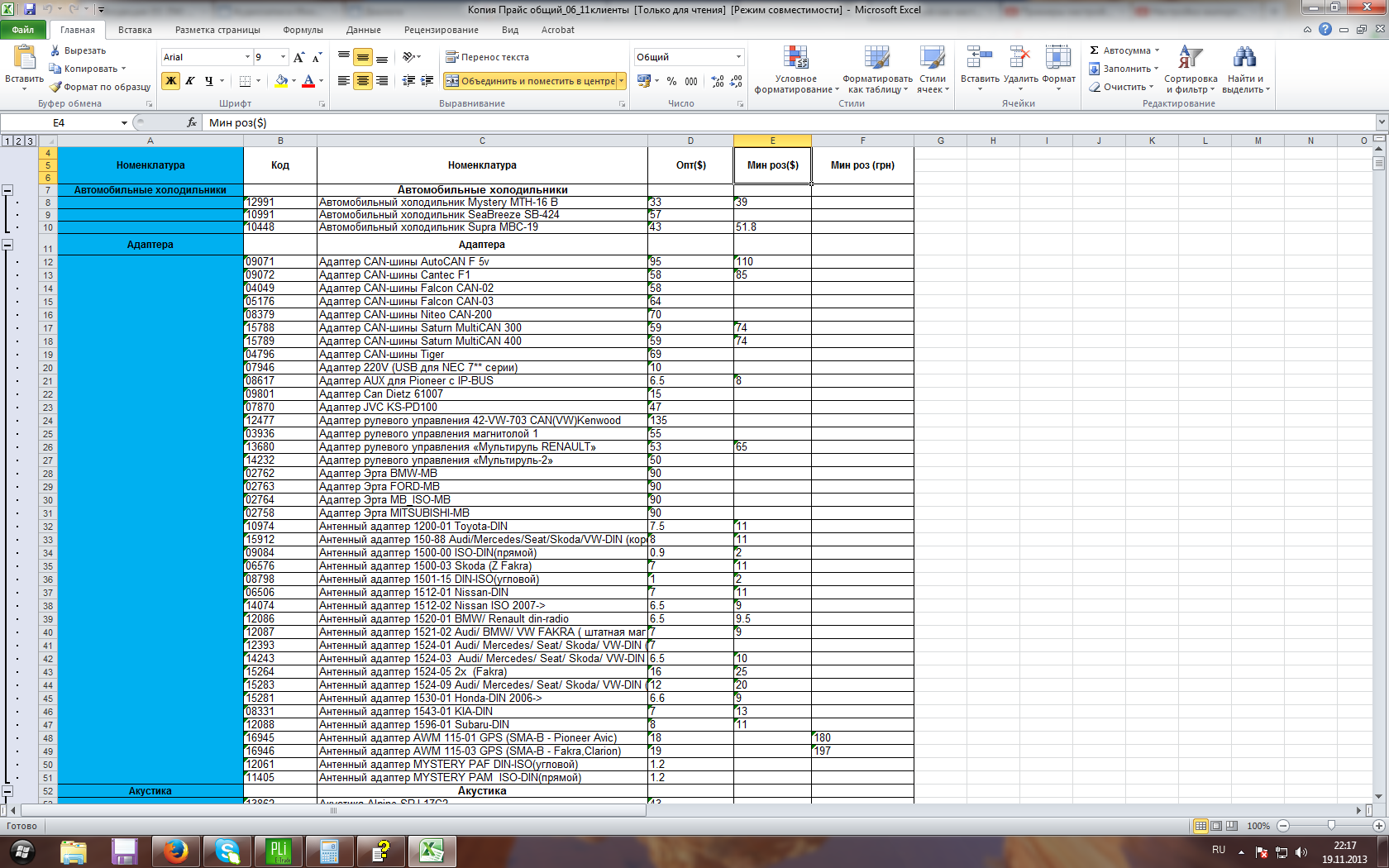Viewport: 1389px width, 868px height.
Task: Apply the red font color
Action: click(x=308, y=81)
